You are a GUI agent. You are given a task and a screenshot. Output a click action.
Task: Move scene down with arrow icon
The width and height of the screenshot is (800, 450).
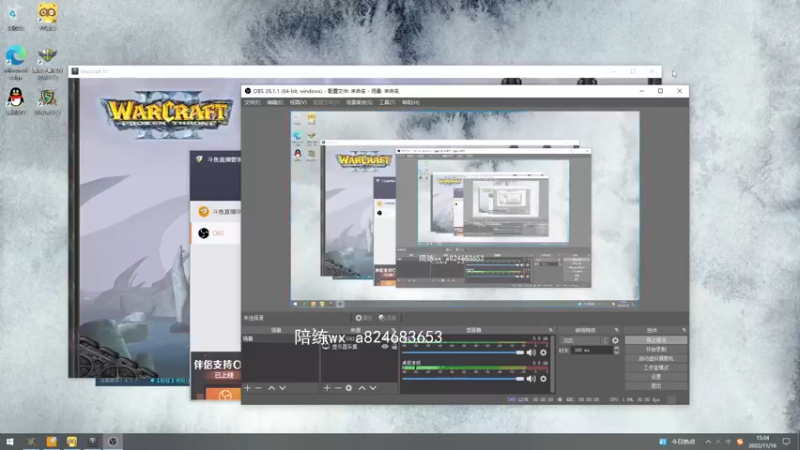click(282, 388)
